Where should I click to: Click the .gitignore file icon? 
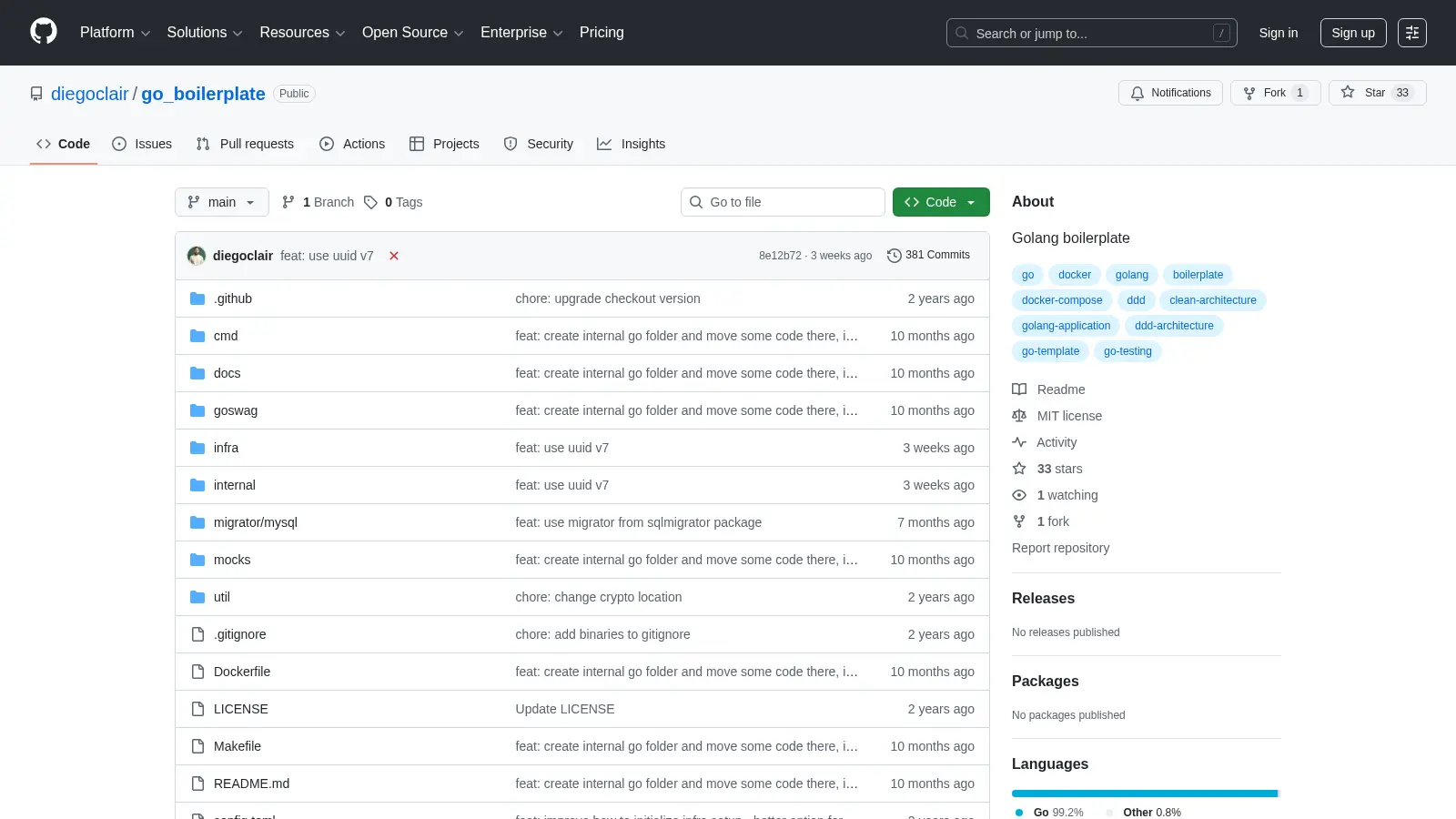pos(197,634)
